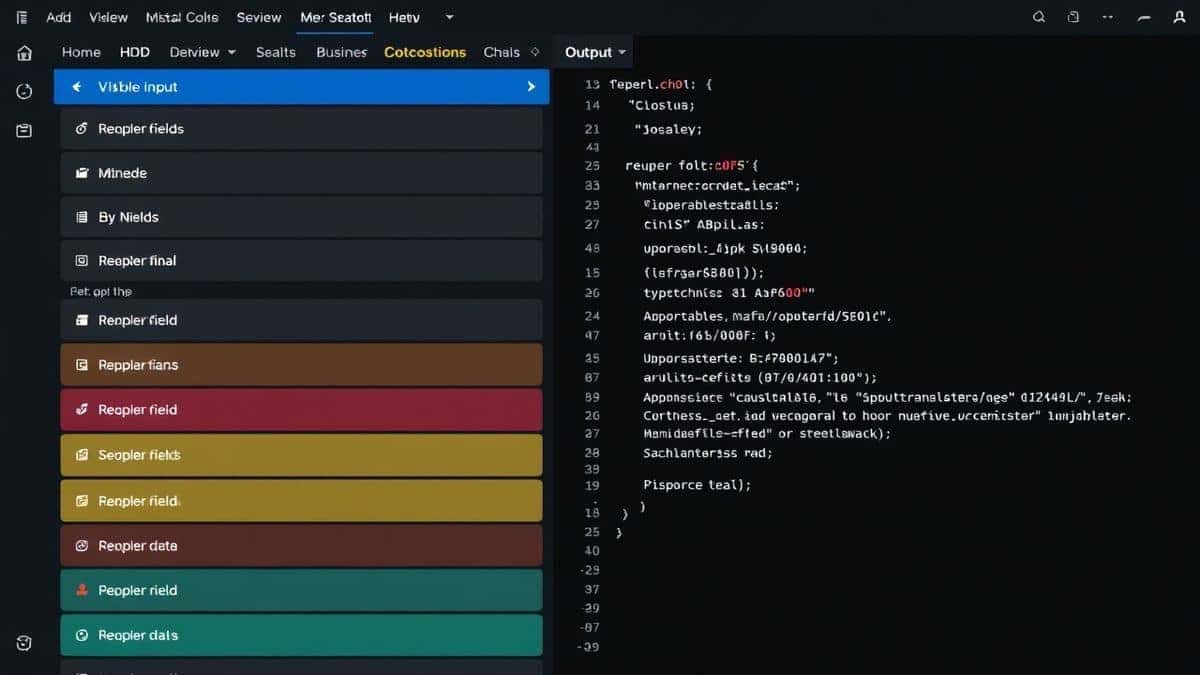Click the back arrow in Visible input
This screenshot has width=1200, height=675.
[76, 87]
